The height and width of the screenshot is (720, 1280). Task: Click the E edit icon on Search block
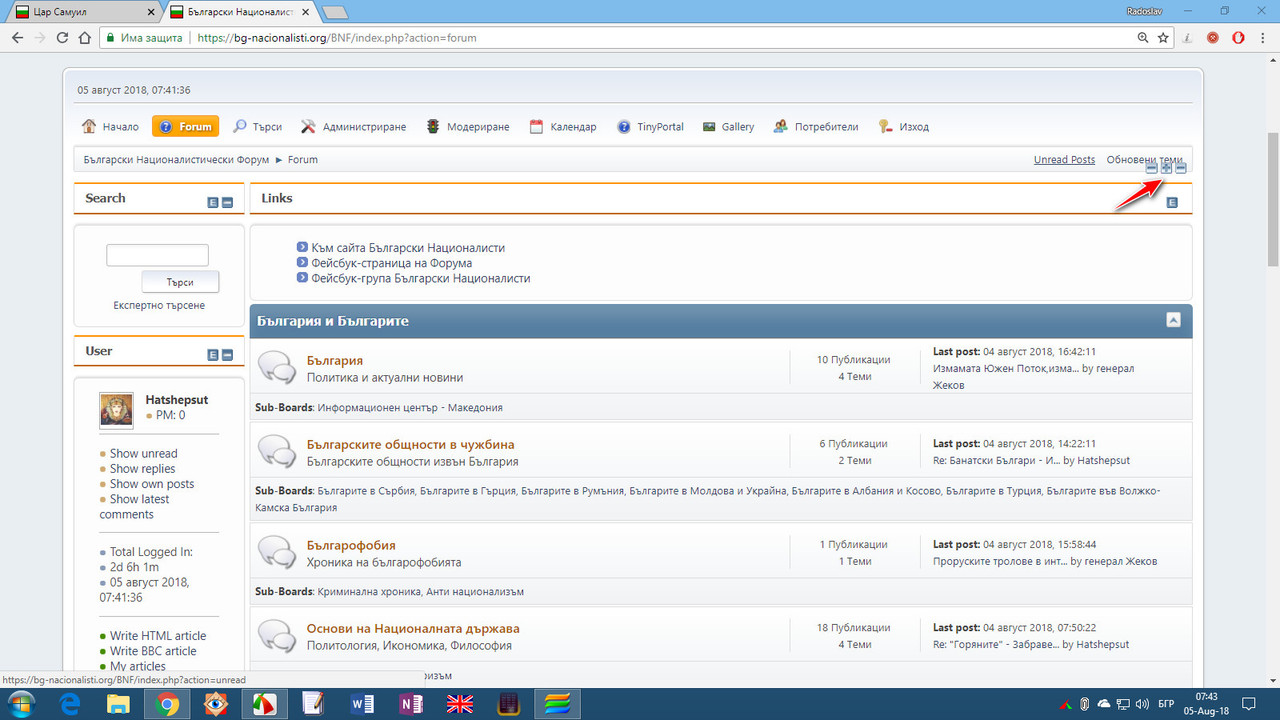[x=213, y=203]
